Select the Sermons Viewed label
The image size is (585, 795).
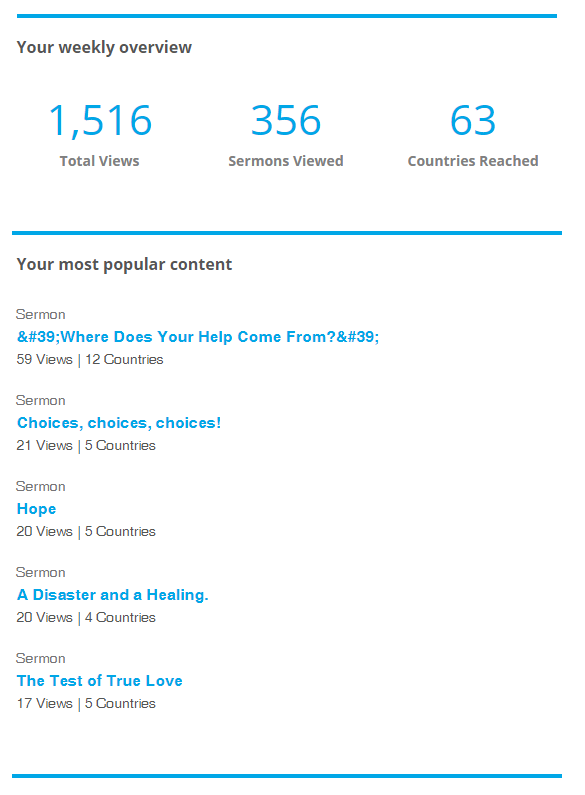click(286, 161)
